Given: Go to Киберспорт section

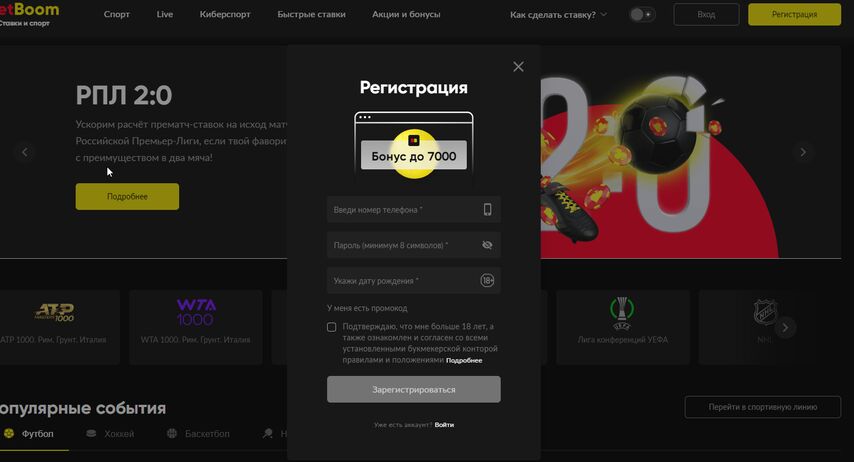Looking at the screenshot, I should pos(225,14).
